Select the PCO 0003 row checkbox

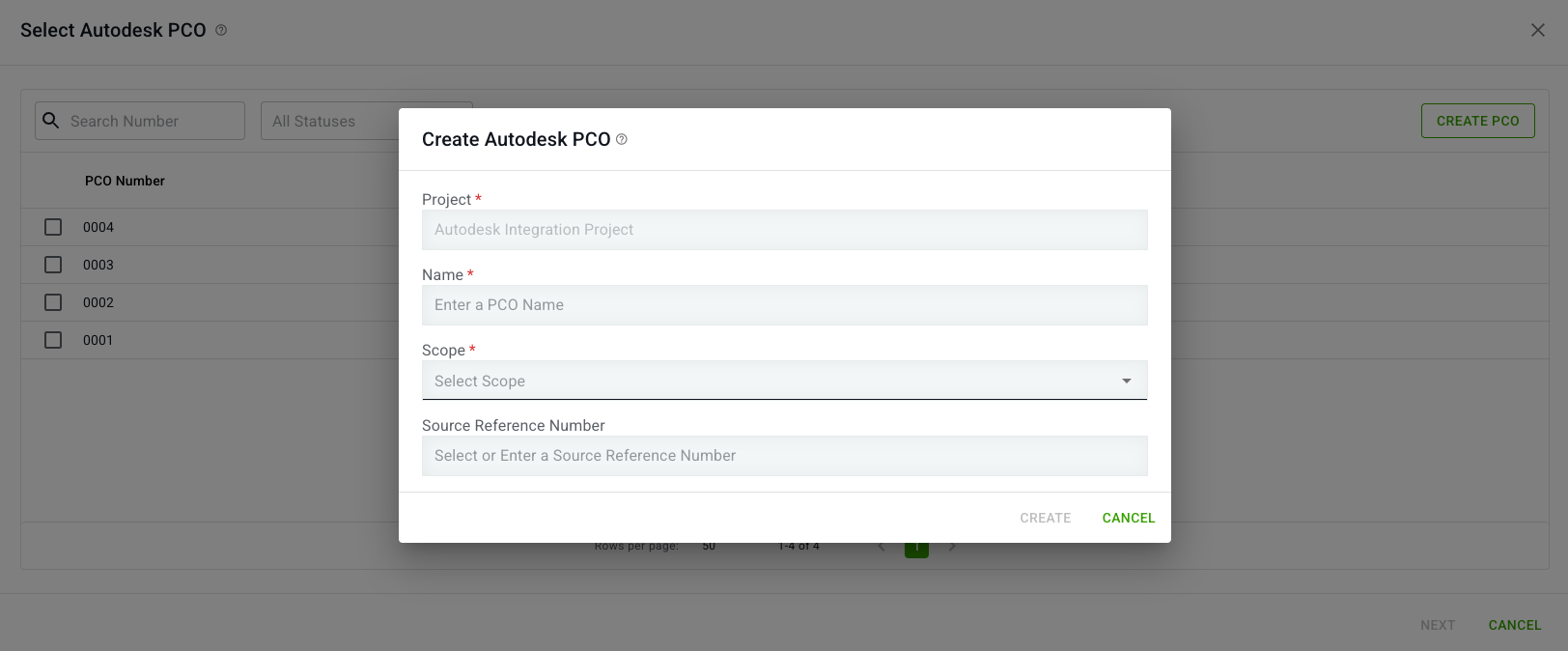coord(53,265)
